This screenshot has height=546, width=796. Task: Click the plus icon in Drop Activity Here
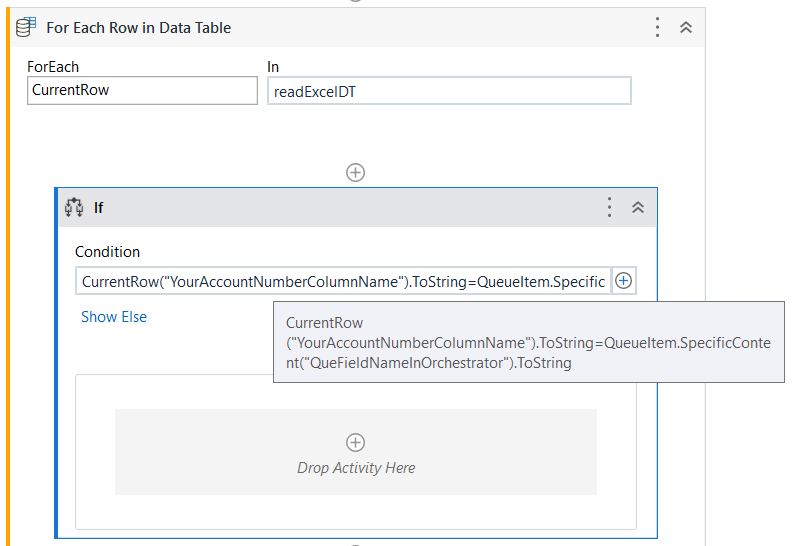[x=355, y=442]
